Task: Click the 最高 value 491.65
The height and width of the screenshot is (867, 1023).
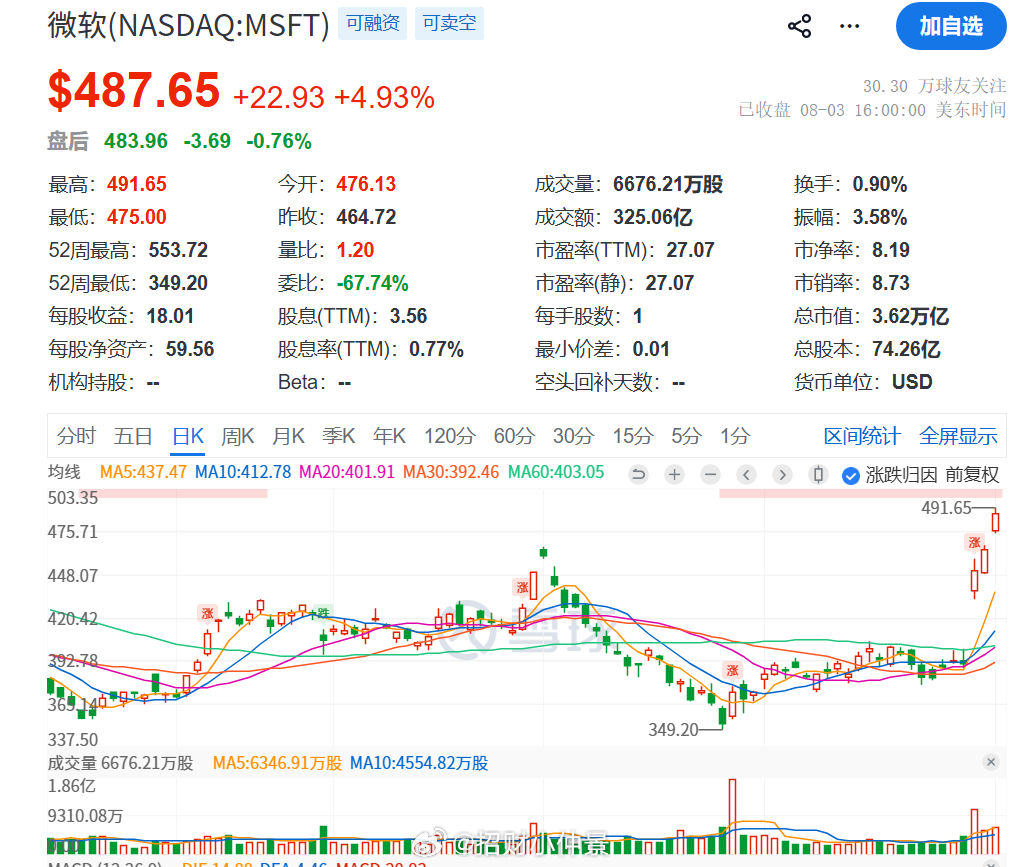Action: point(136,184)
